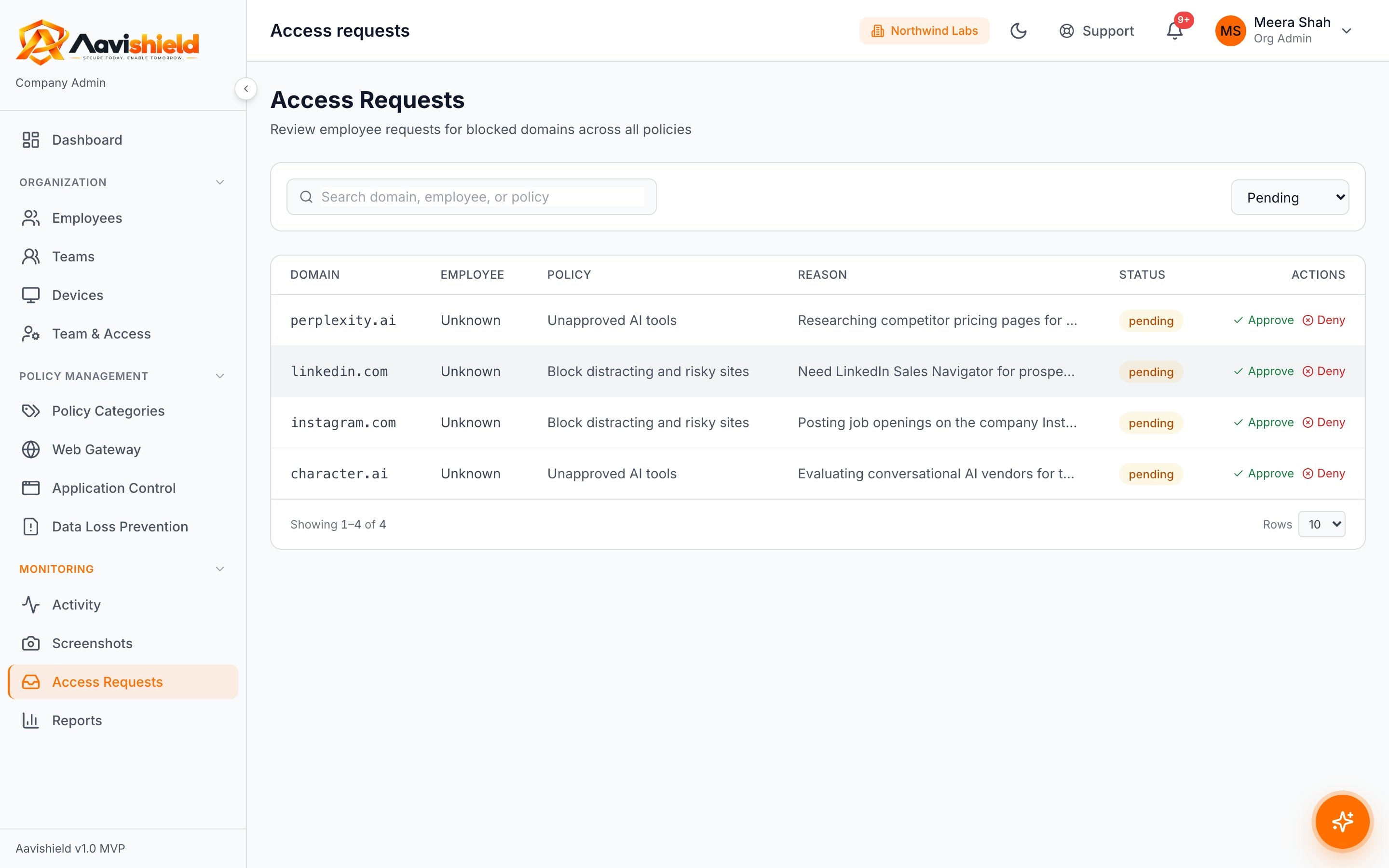
Task: Open notifications bell icon
Action: 1174,31
